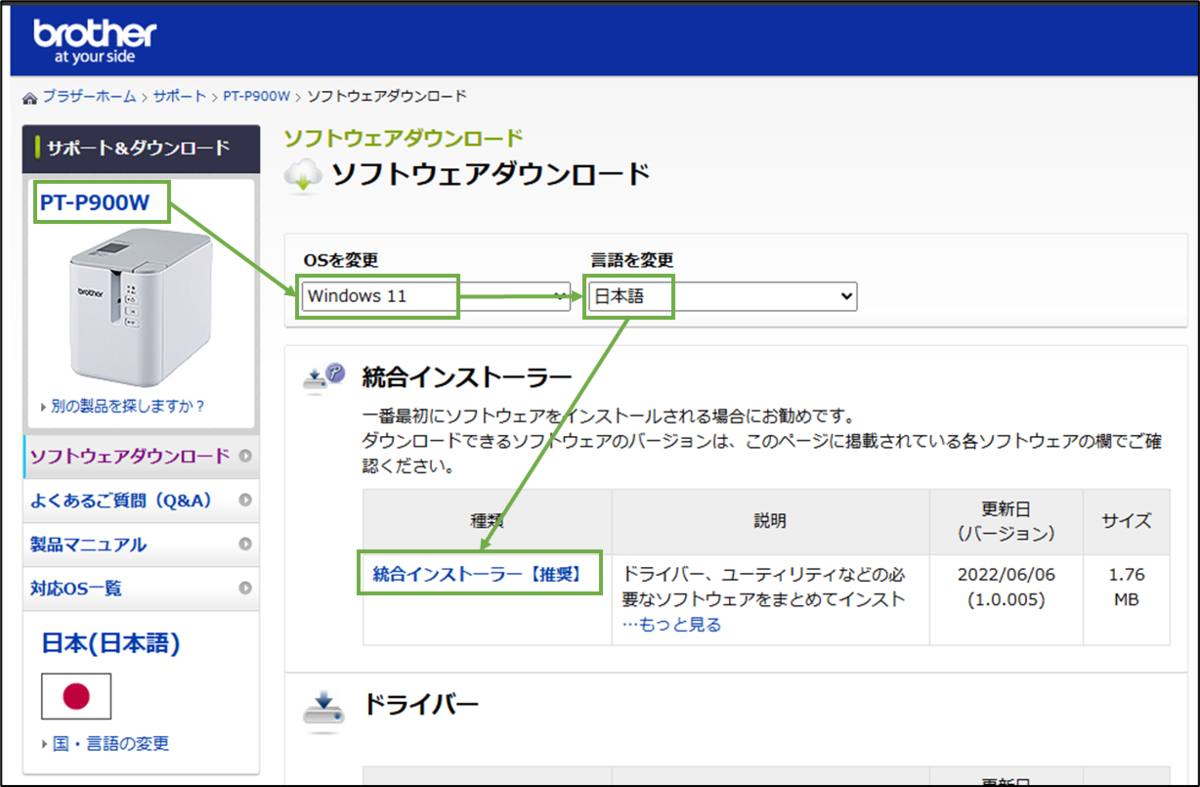Select ソフトウェアダウンロード sidebar menu item
Viewport: 1200px width, 787px height.
coord(139,456)
